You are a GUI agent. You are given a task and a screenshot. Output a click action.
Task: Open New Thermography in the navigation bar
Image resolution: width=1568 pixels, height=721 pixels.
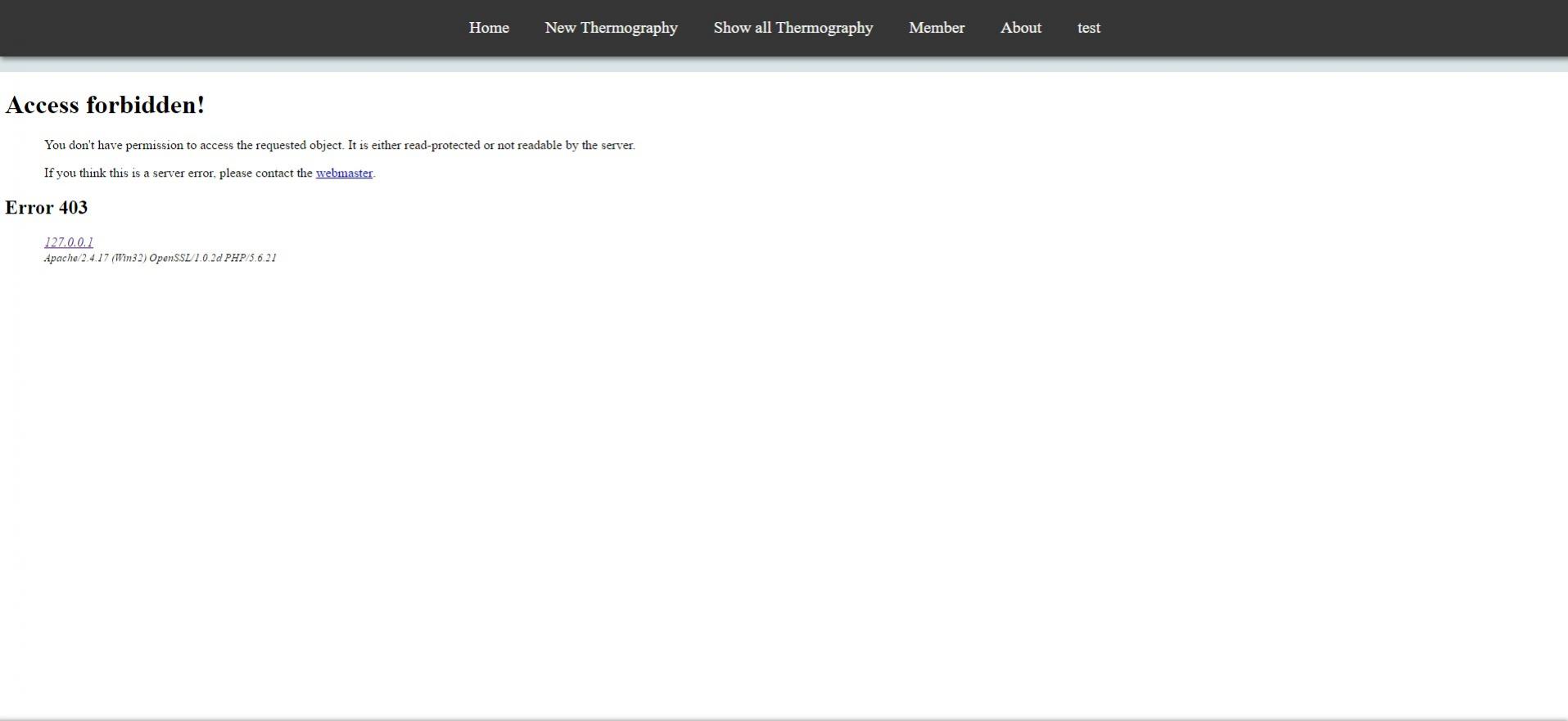[612, 28]
